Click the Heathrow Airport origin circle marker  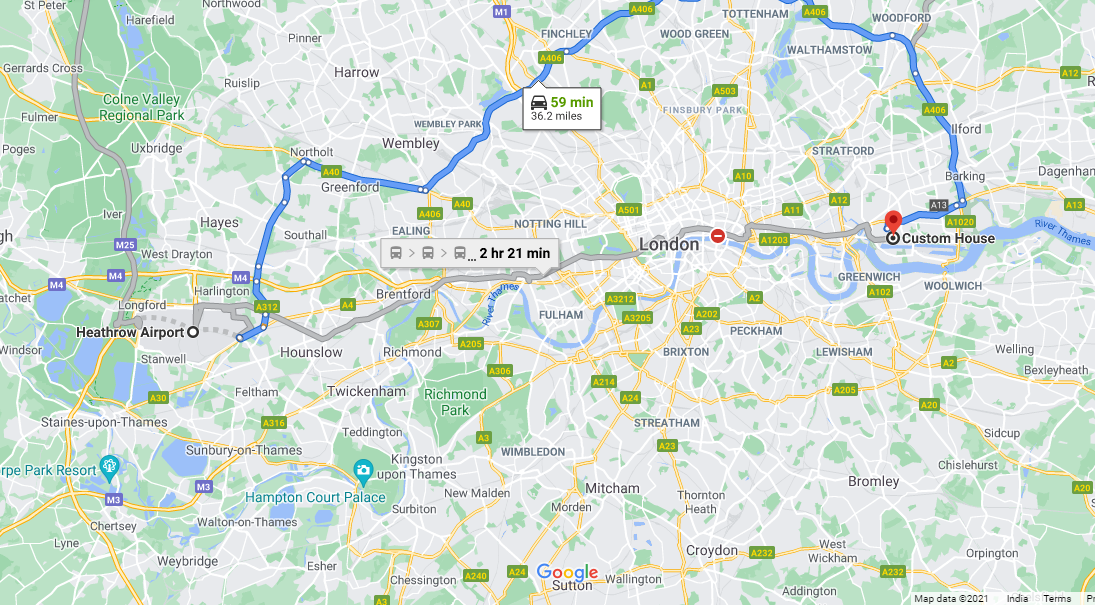pyautogui.click(x=193, y=333)
